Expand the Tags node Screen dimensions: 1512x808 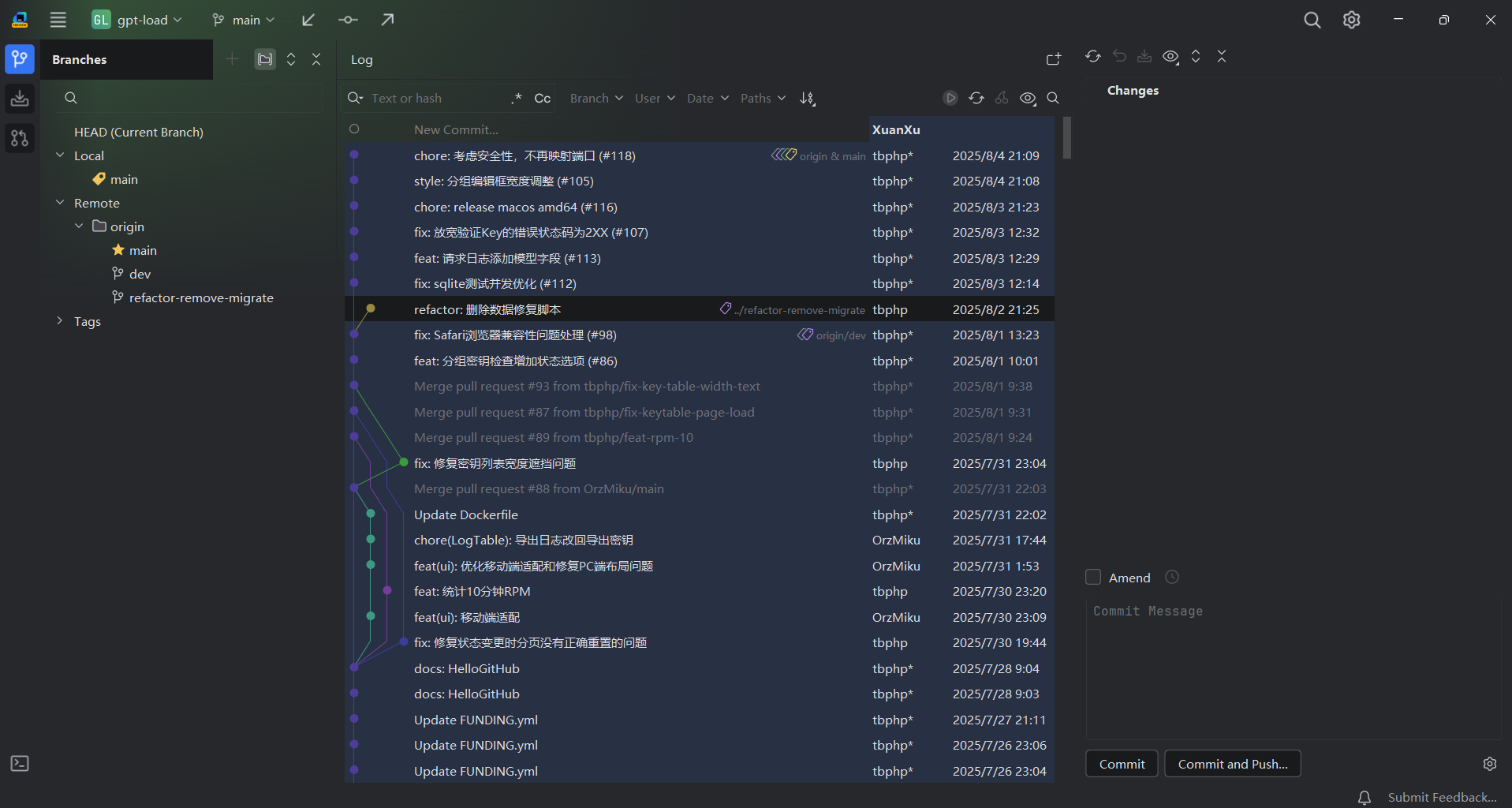pyautogui.click(x=60, y=321)
